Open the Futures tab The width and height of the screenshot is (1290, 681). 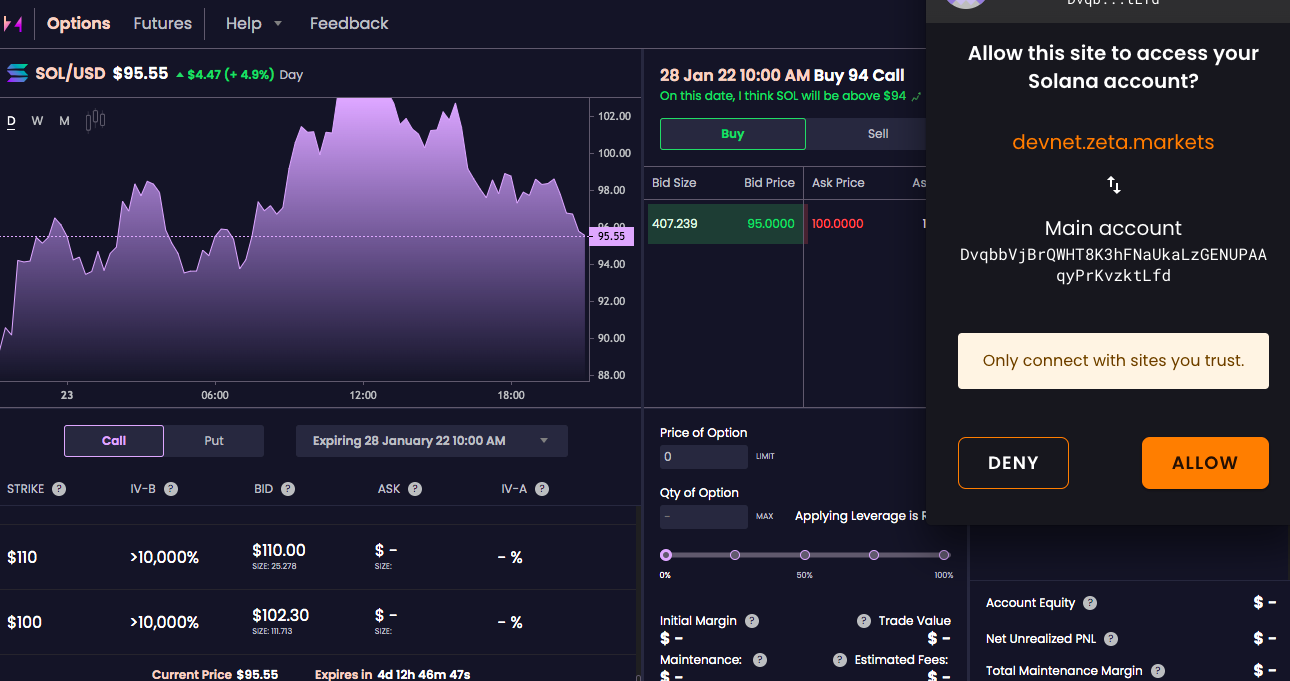(163, 23)
